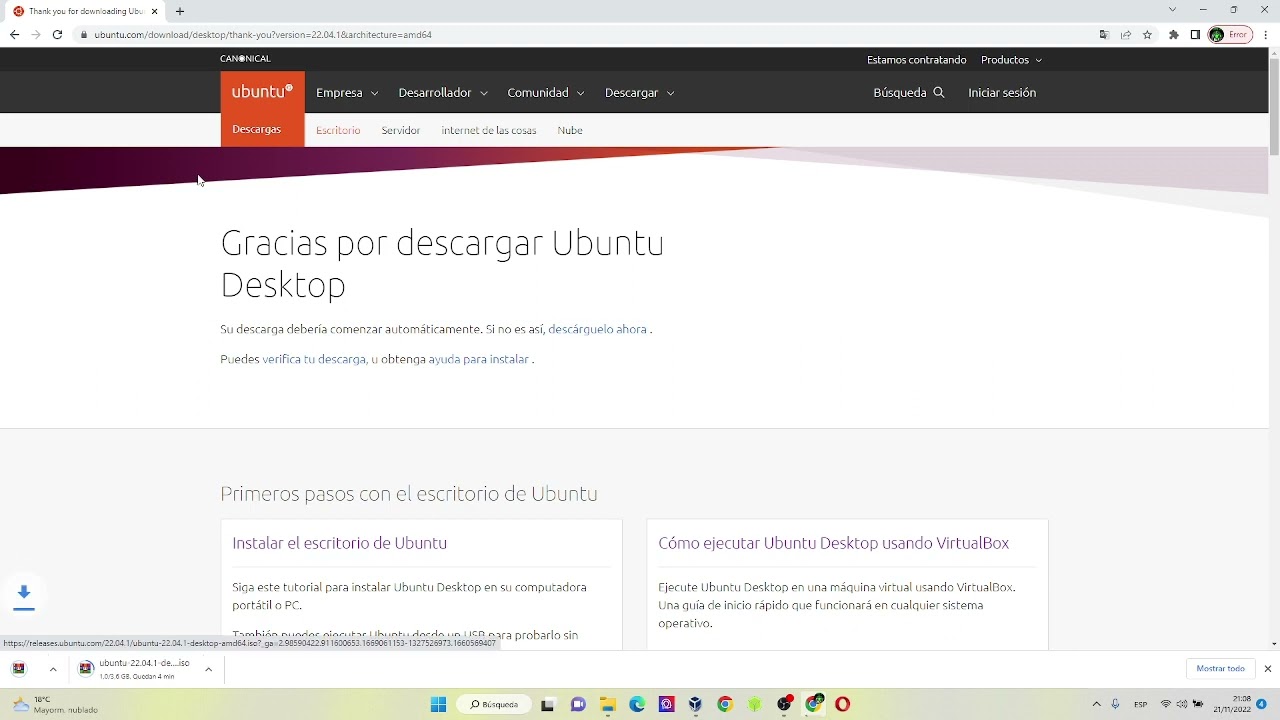Click the page vertical scrollbar
The width and height of the screenshot is (1280, 720).
pos(1274,106)
